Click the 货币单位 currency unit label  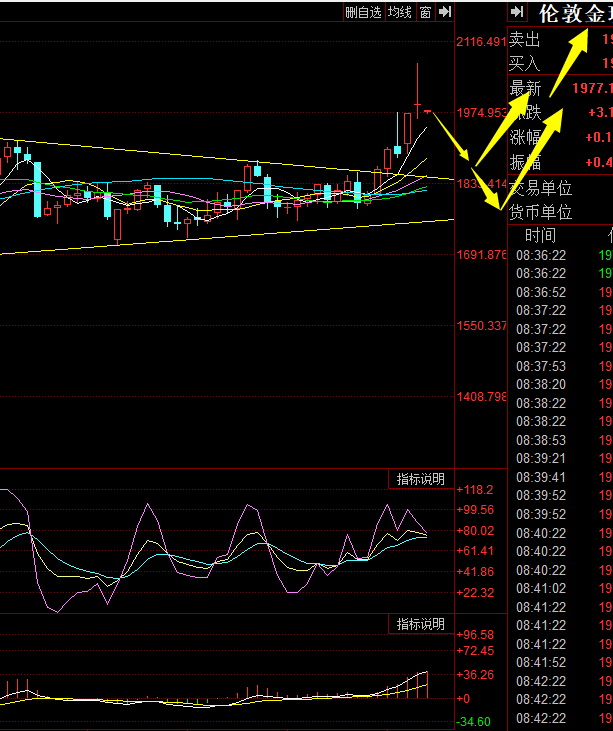tap(541, 212)
